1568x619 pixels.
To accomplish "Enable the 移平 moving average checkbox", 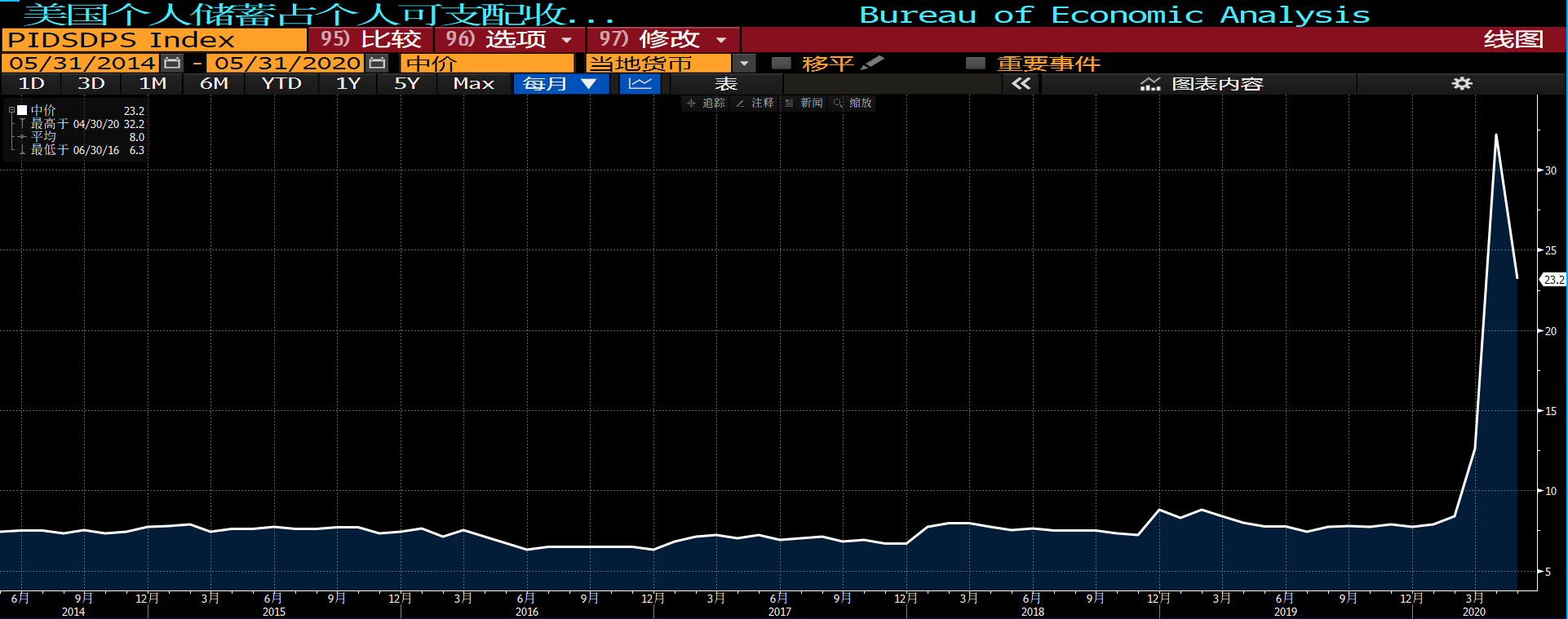I will 781,63.
